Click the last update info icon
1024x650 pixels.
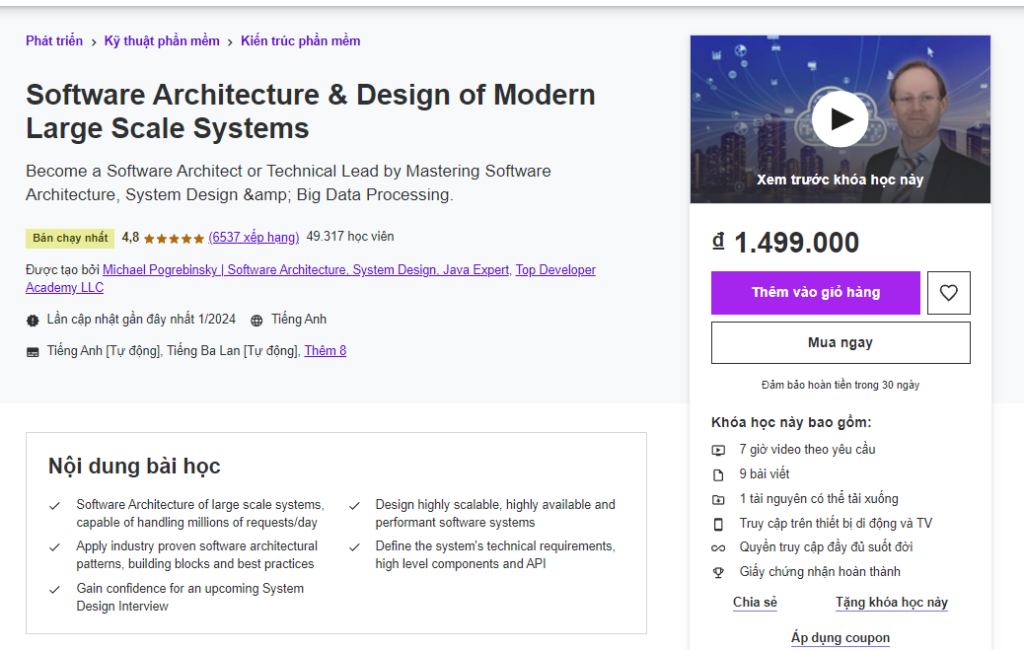click(32, 318)
